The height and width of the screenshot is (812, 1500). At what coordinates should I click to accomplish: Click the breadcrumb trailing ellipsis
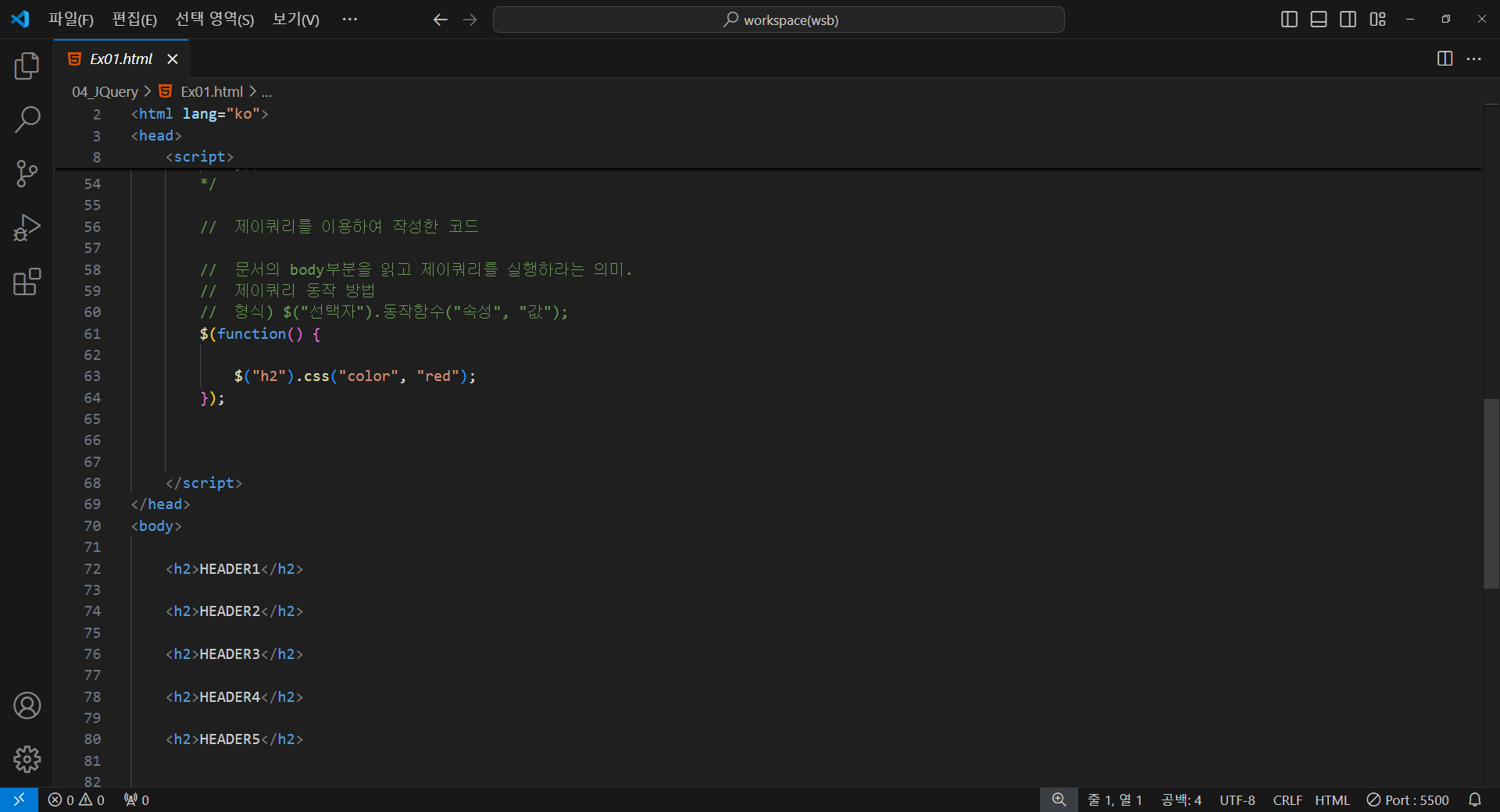tap(266, 92)
